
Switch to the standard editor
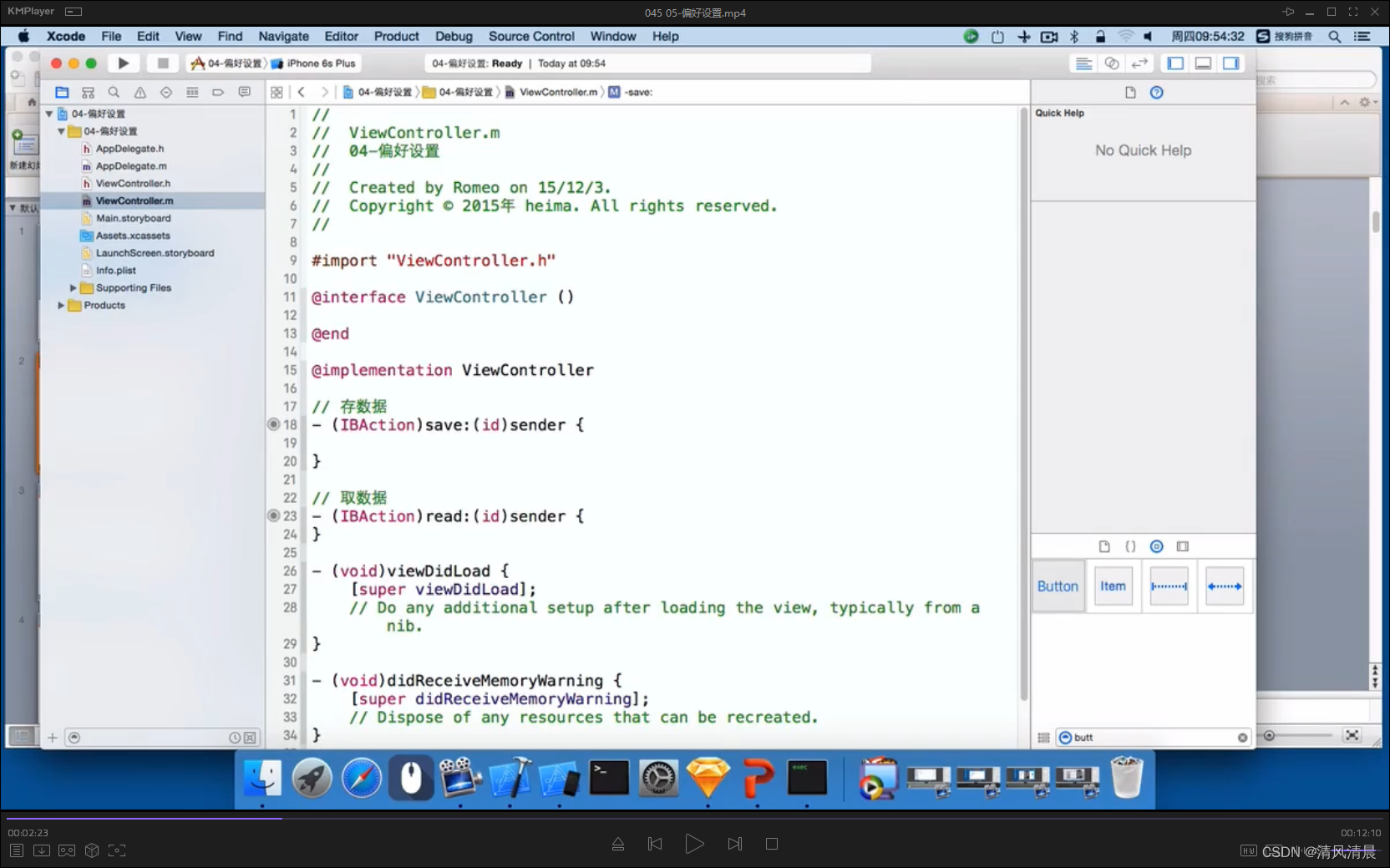pos(1083,63)
